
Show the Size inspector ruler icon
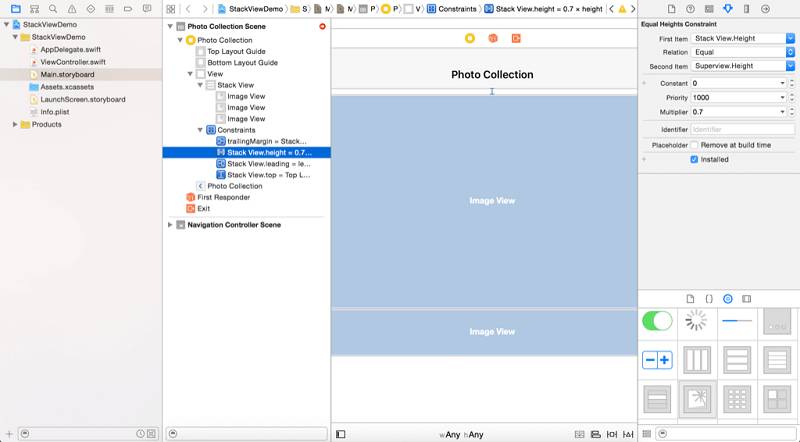coord(746,9)
